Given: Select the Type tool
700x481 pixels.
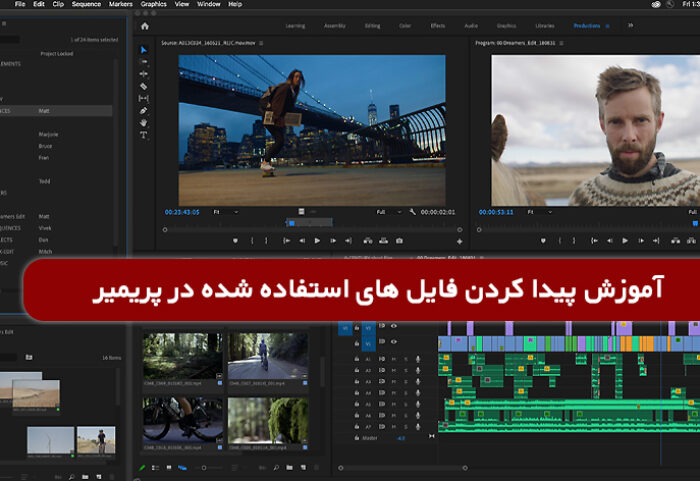Looking at the screenshot, I should 143,135.
